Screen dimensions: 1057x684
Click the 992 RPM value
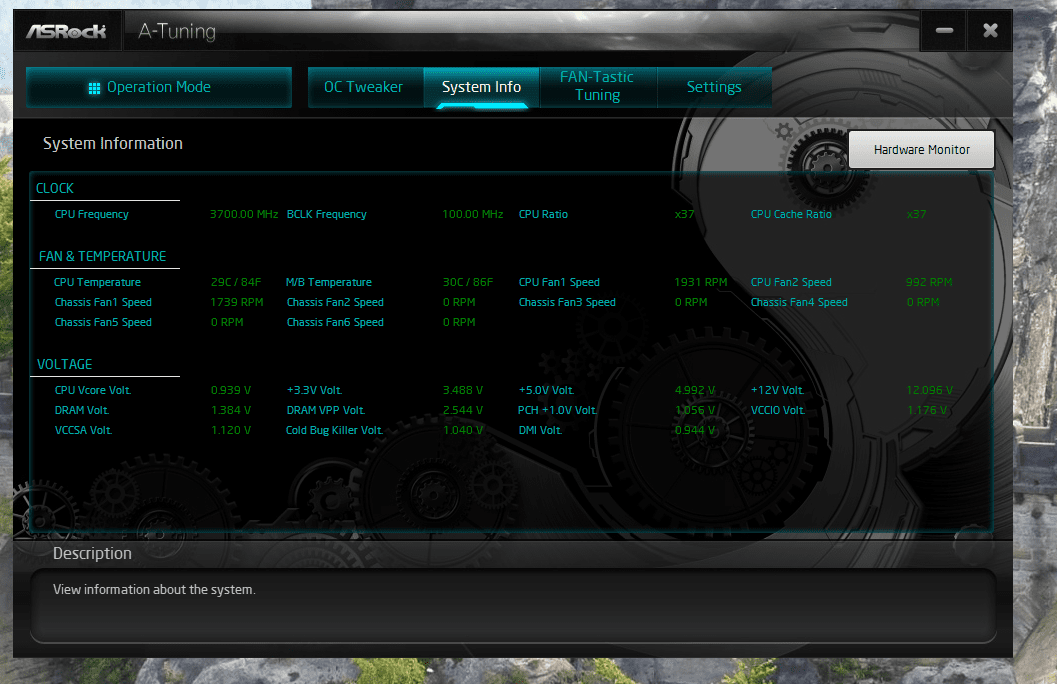[x=929, y=282]
